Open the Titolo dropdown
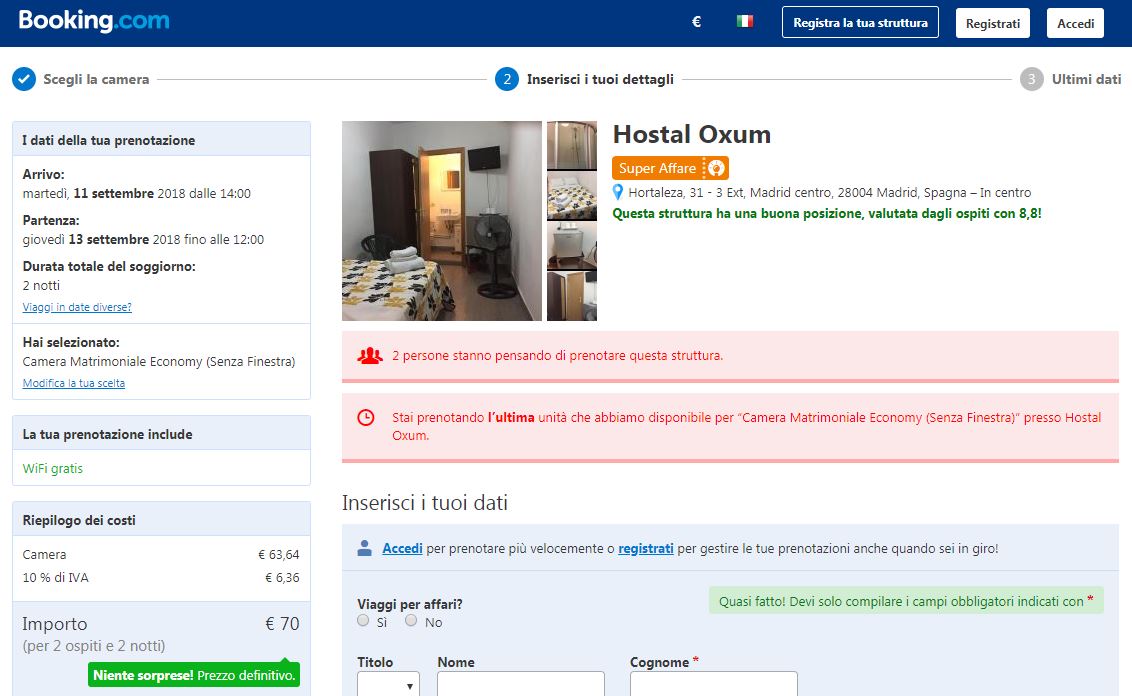Screen dimensions: 1132x696 click(388, 684)
